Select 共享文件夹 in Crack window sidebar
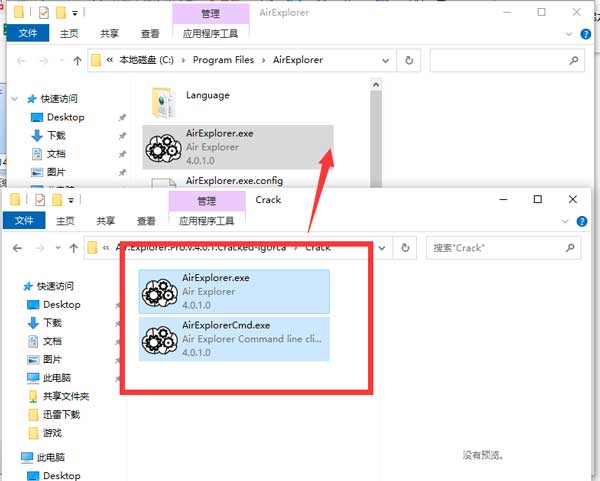Viewport: 600px width, 481px height. tap(58, 396)
